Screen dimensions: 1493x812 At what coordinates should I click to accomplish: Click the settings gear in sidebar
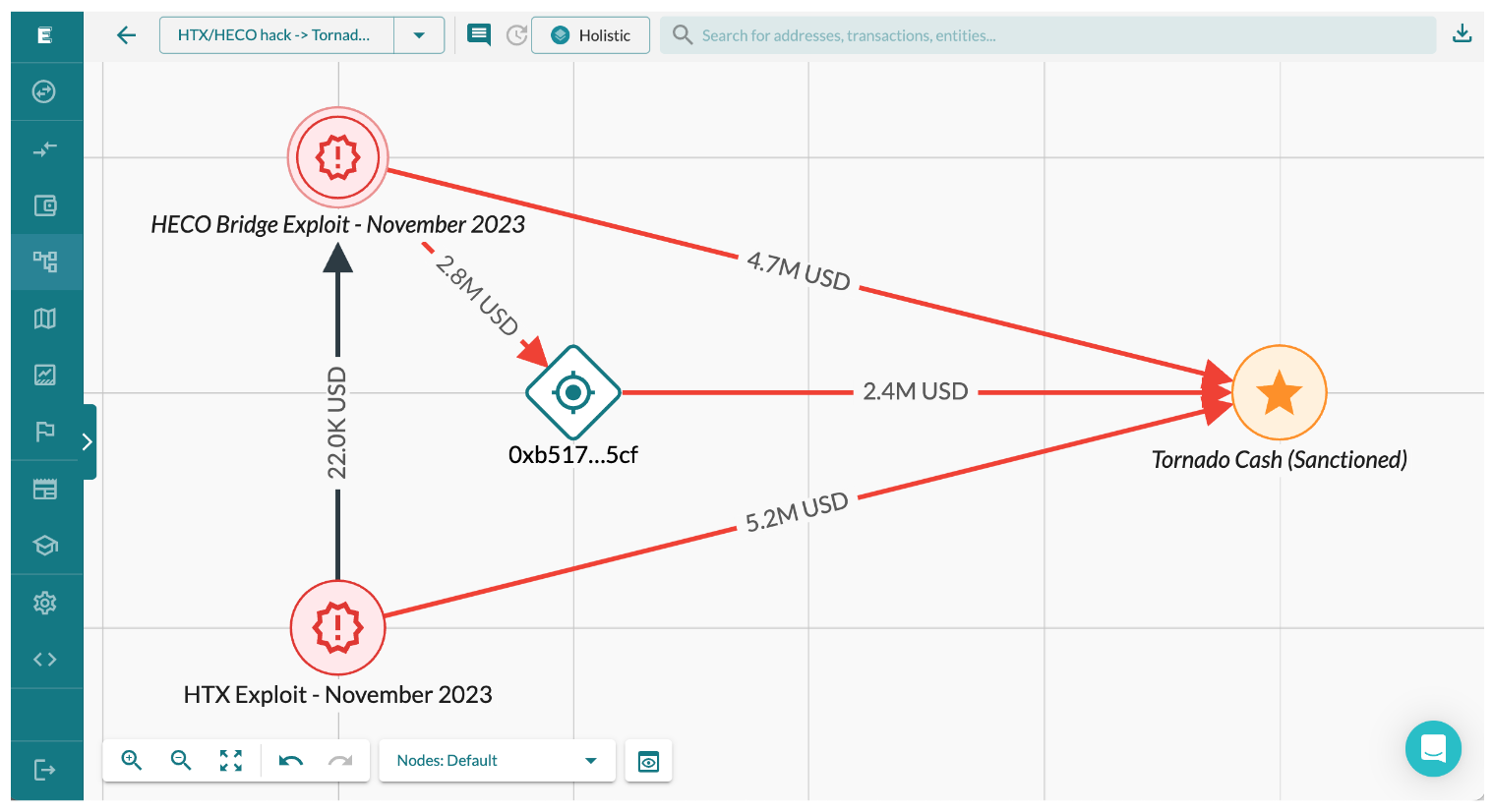pos(45,603)
